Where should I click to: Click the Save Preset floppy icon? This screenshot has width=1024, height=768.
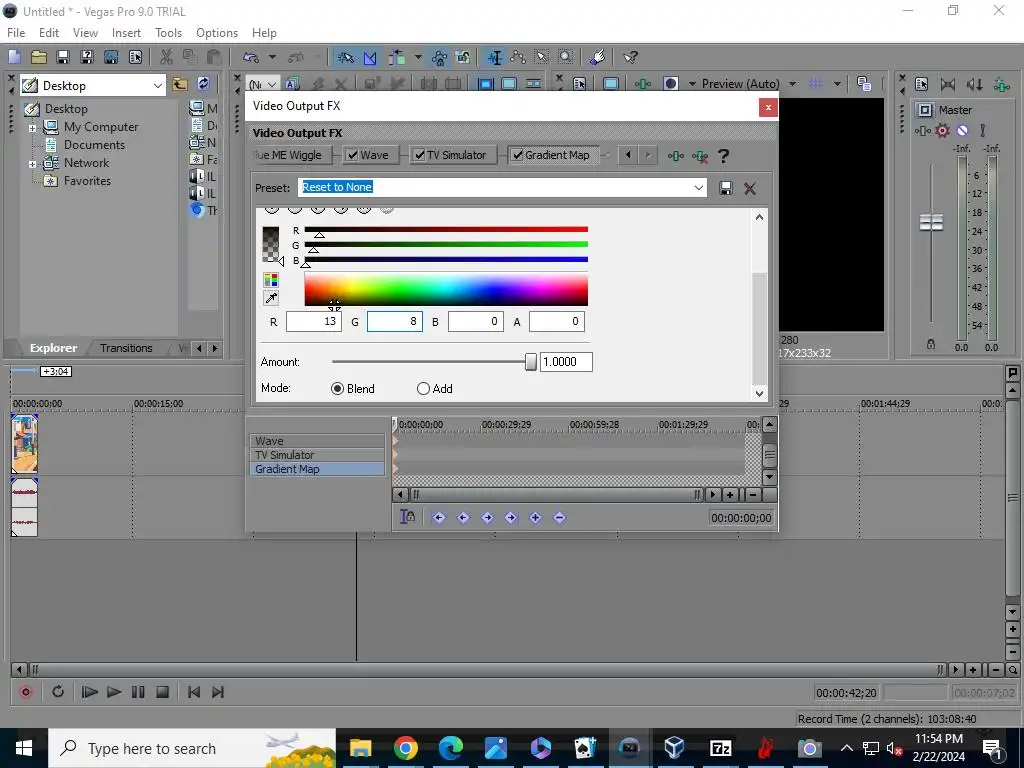(x=726, y=188)
